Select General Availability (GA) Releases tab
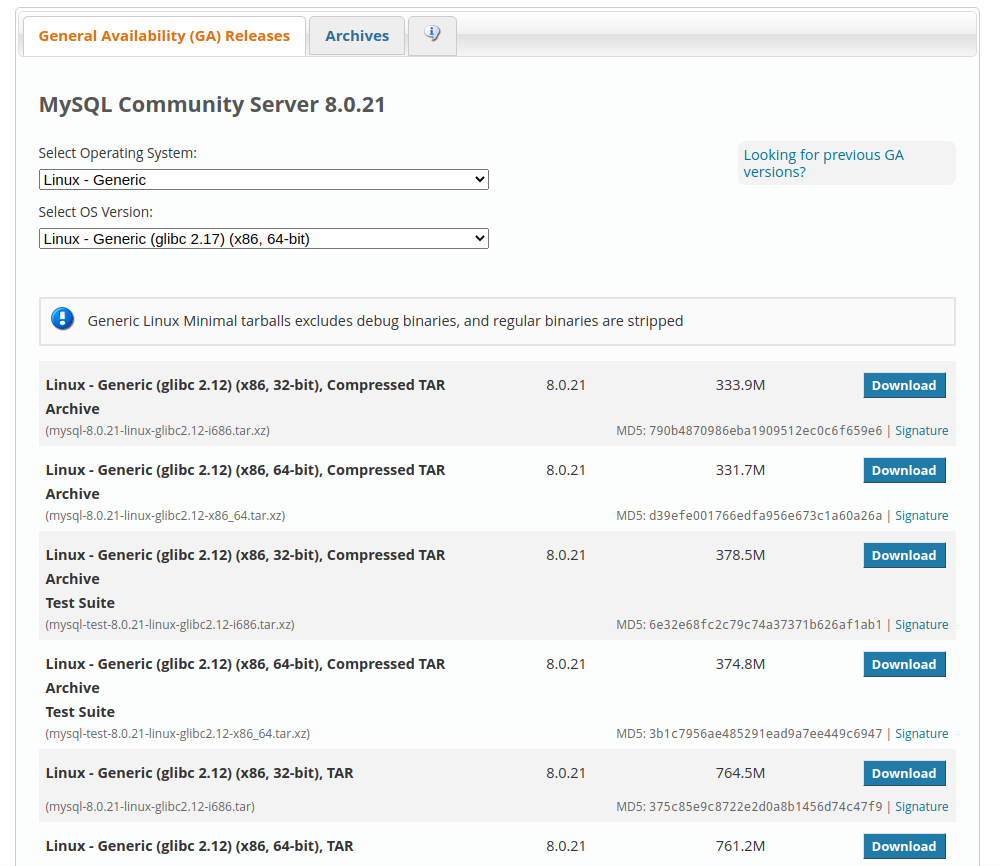The height and width of the screenshot is (866, 1001). pyautogui.click(x=164, y=36)
